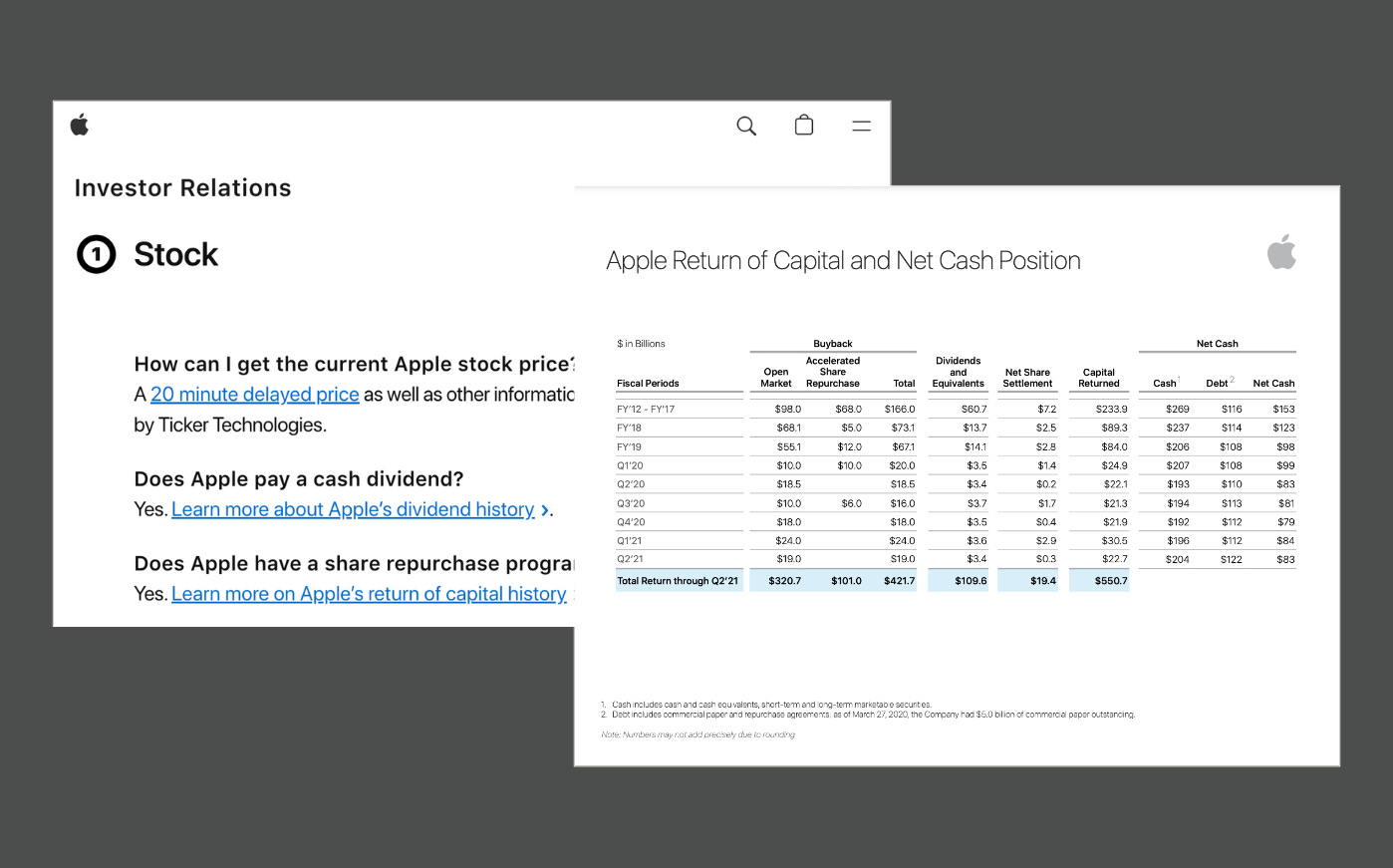Image resolution: width=1393 pixels, height=868 pixels.
Task: Click Learn more on Apple's return of capital history
Action: [x=369, y=594]
